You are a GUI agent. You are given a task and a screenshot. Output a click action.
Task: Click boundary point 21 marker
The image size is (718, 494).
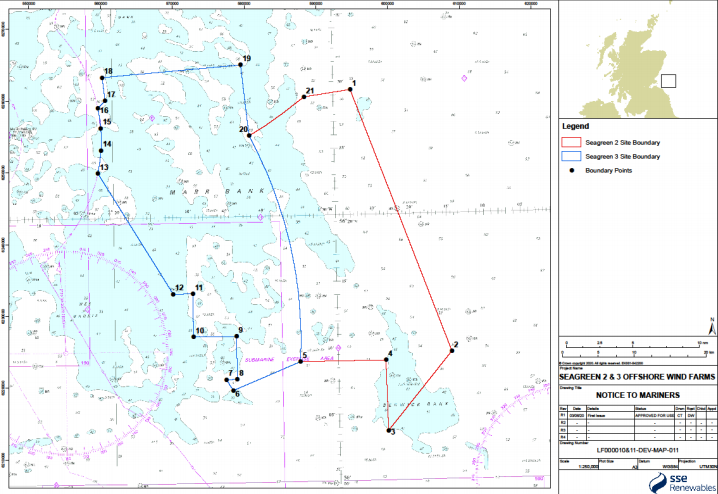click(x=304, y=97)
